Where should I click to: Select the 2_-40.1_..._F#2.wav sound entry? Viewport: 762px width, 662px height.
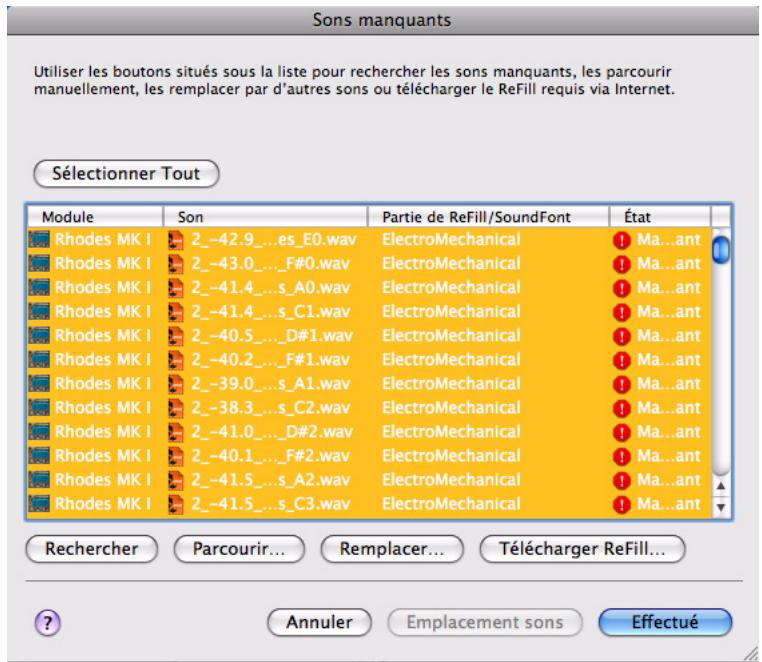tap(270, 456)
